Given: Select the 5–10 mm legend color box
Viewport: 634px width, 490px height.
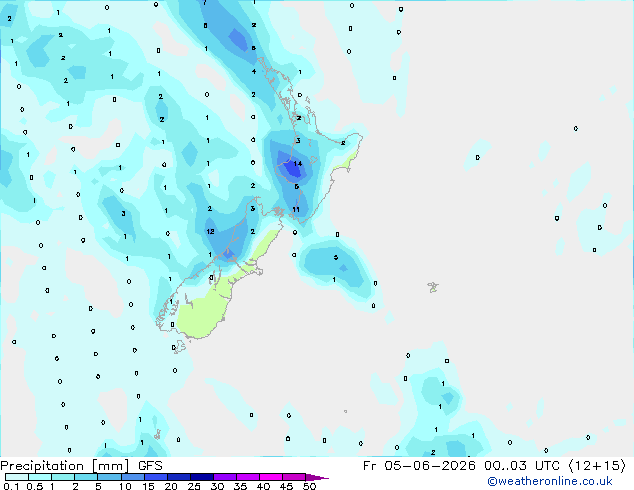Looking at the screenshot, I should (x=109, y=477).
